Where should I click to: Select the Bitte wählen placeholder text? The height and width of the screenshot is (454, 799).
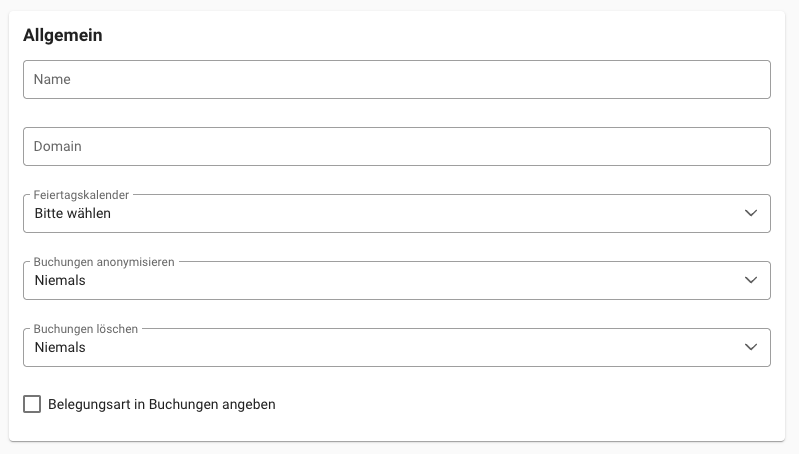[72, 214]
